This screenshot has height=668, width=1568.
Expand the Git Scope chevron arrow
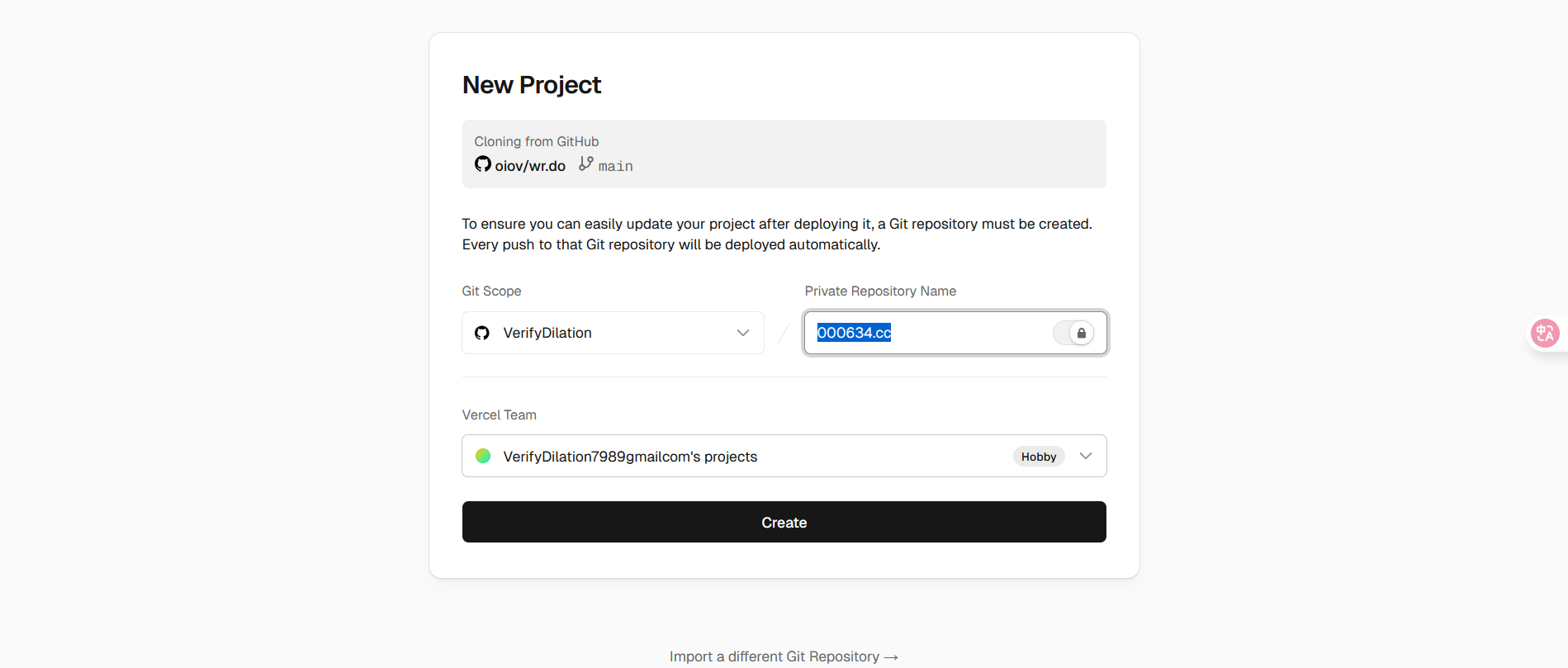click(x=743, y=333)
